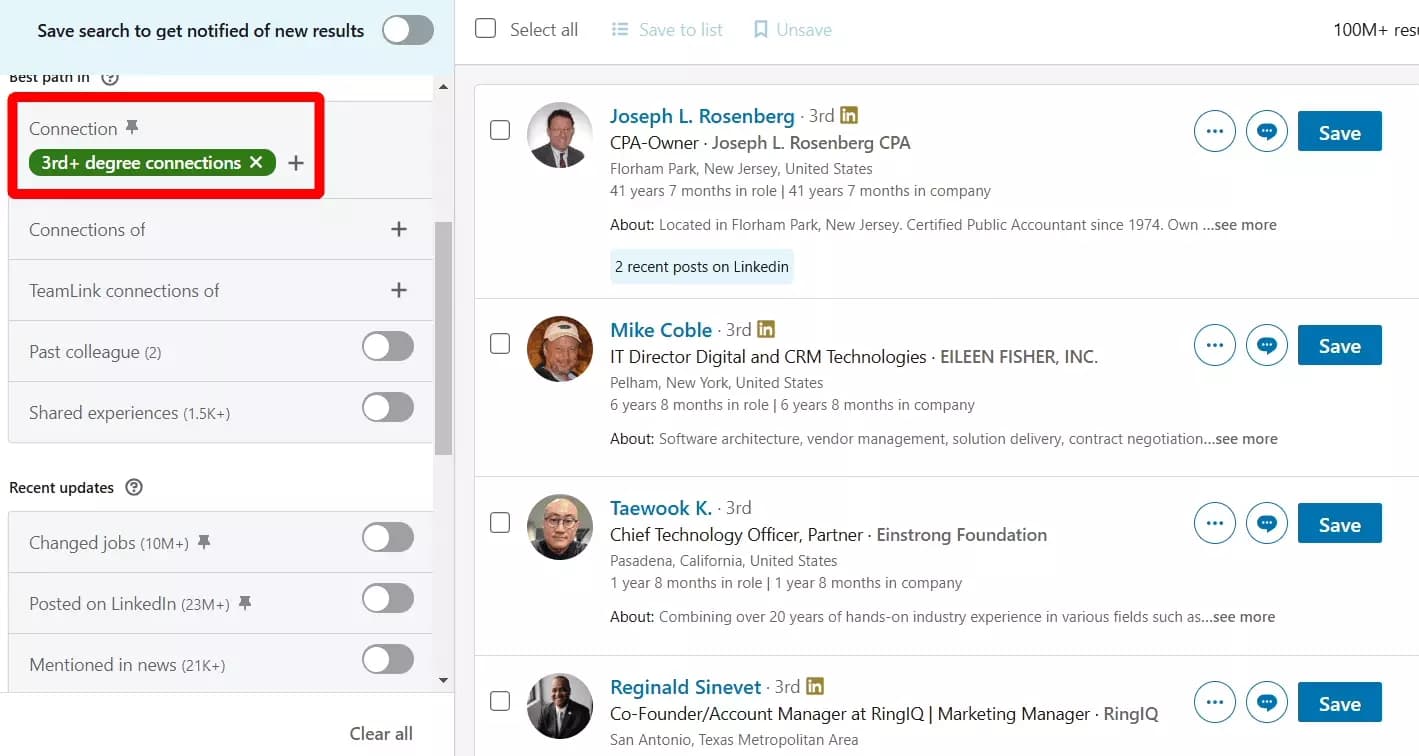Screen dimensions: 1419x756
Task: Expand the TeamLink connections of filter
Action: (x=399, y=290)
